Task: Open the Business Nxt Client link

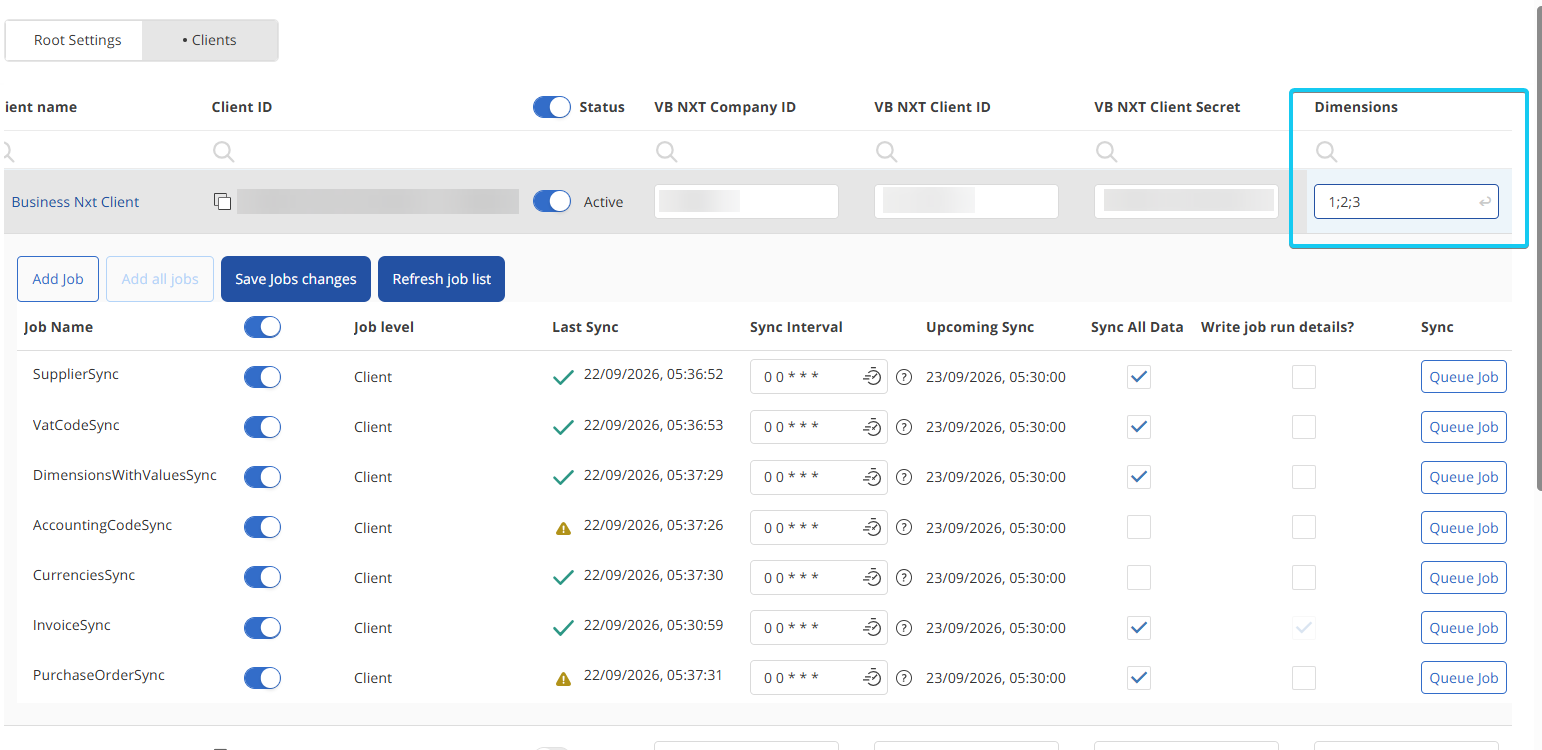Action: (x=75, y=202)
